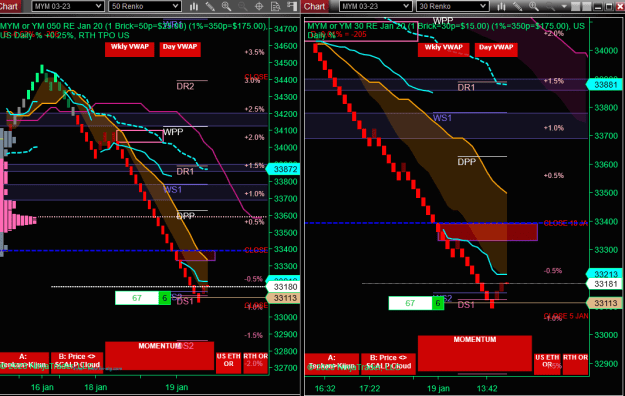The image size is (625, 396).
Task: Open data box icon in left chart toolbar
Action: click(x=275, y=6)
